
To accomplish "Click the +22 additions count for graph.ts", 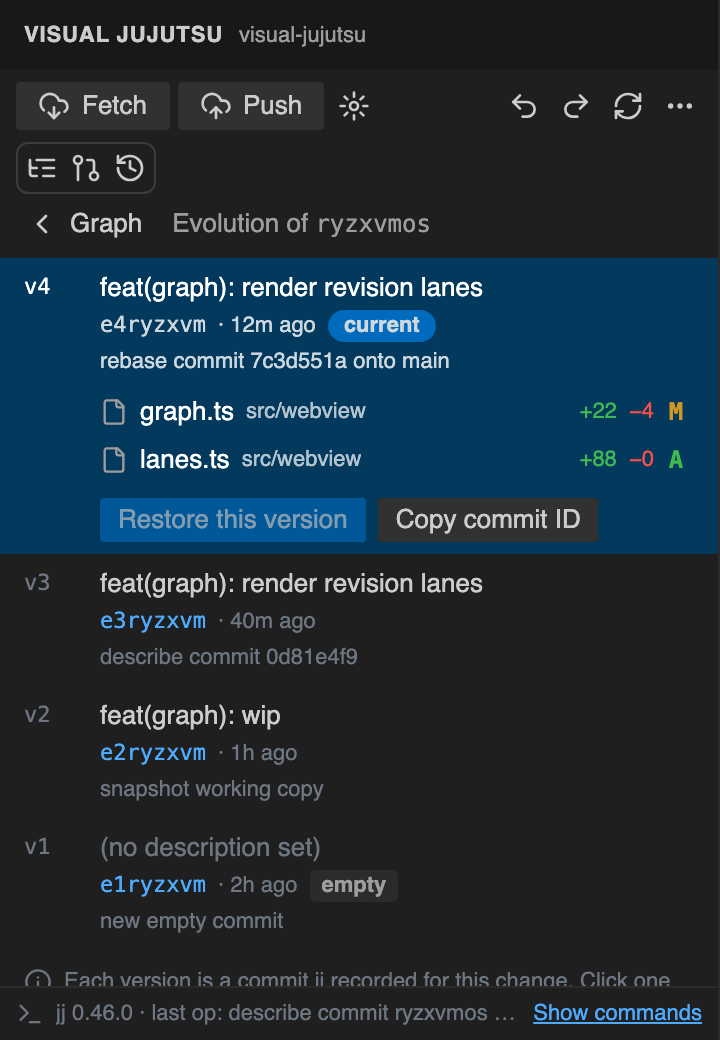I will click(x=598, y=412).
